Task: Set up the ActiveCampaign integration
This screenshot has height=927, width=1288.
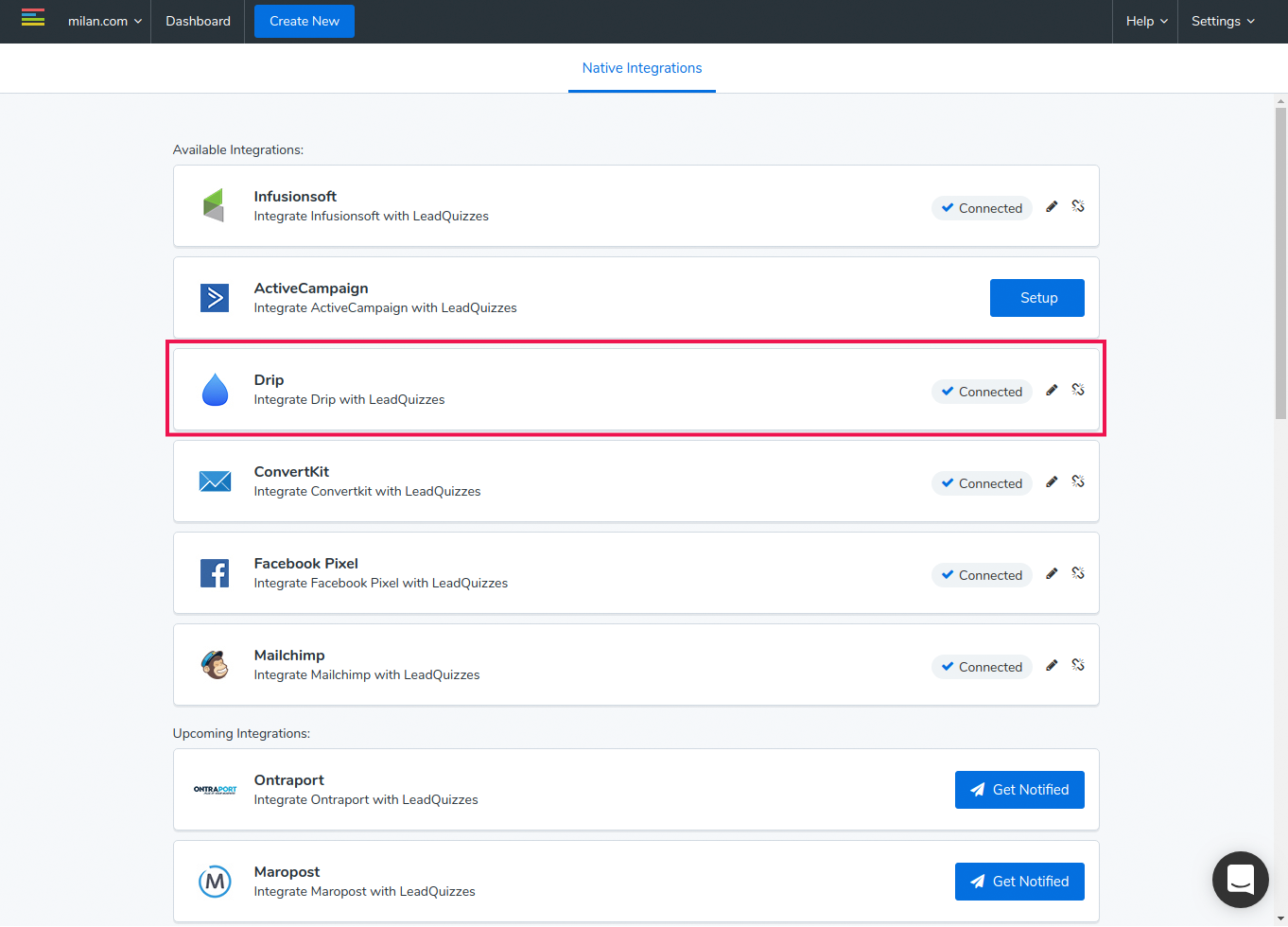Action: coord(1037,298)
